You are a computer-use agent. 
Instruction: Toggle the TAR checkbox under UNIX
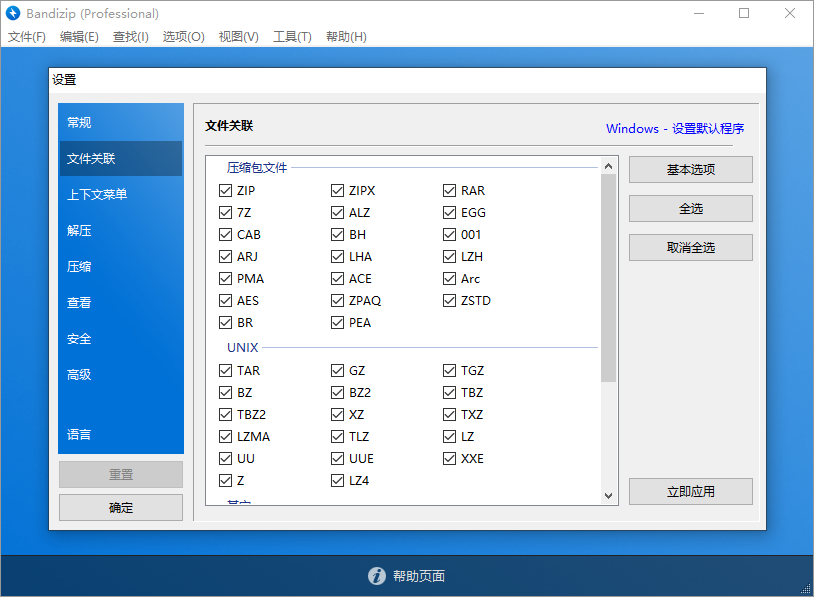pos(225,370)
